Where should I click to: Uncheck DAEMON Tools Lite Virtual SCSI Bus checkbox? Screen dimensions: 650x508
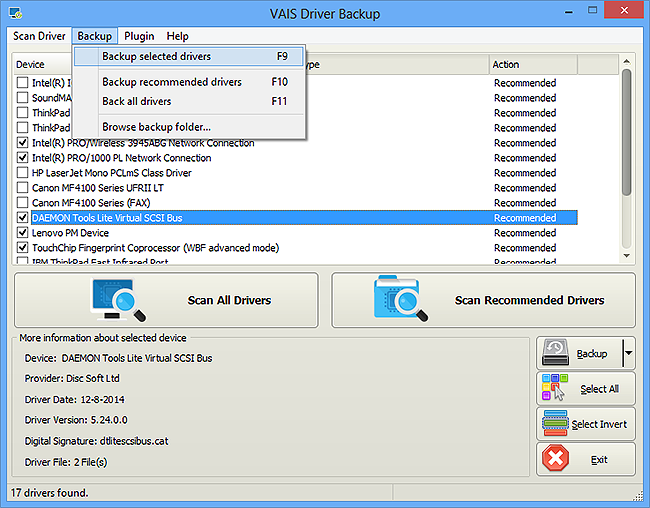point(22,217)
